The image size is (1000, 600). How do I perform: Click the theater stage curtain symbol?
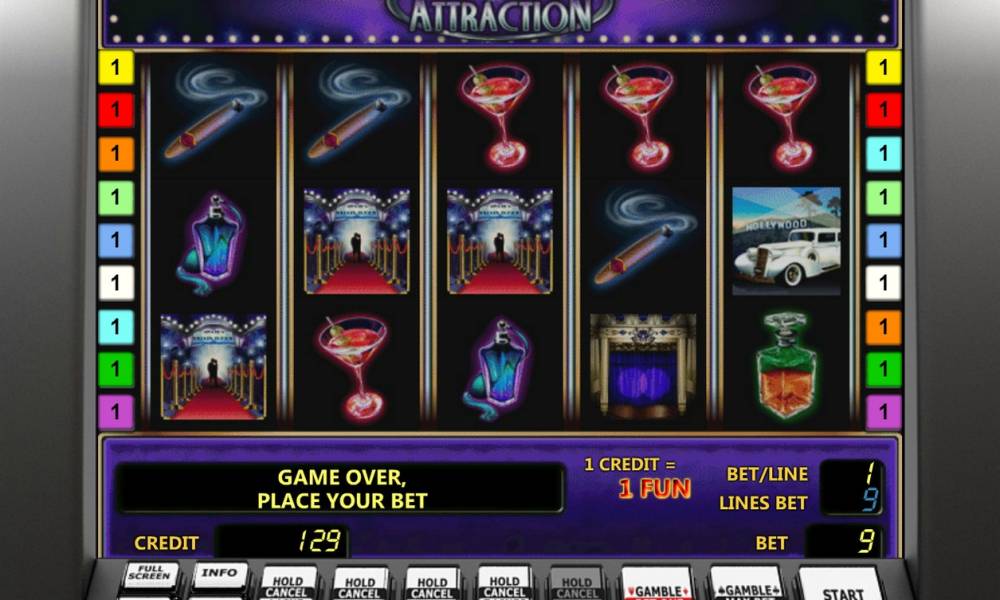pyautogui.click(x=643, y=365)
